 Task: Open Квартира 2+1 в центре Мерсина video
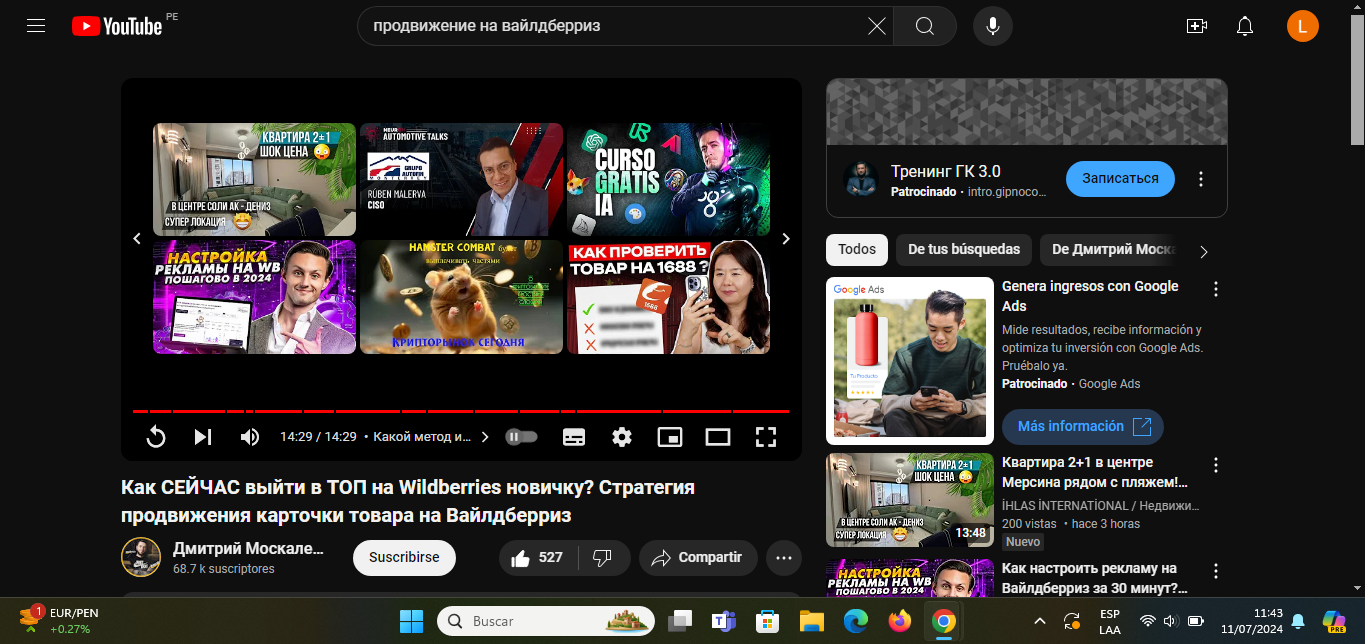pos(1094,472)
